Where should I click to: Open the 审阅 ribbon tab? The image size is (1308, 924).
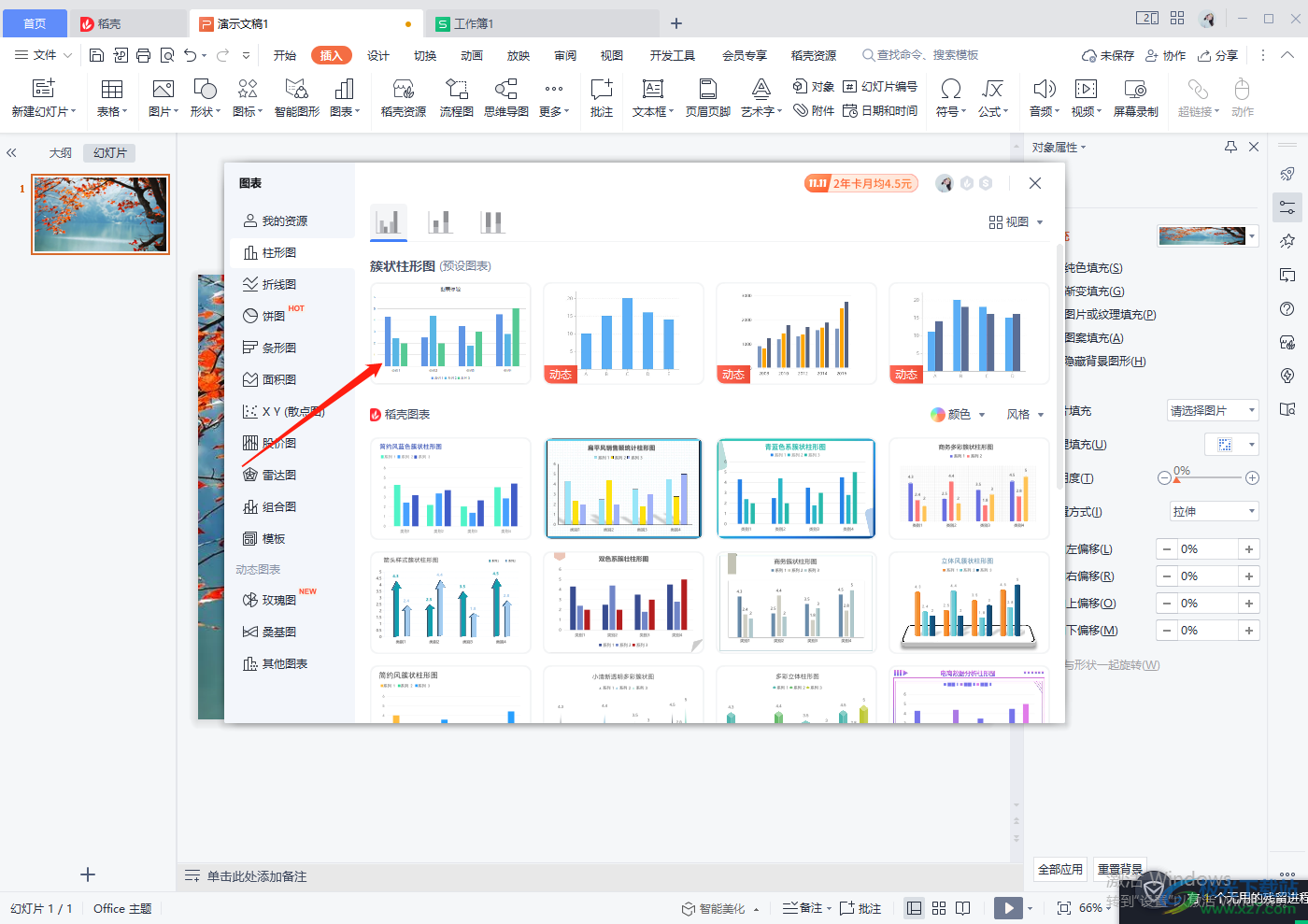(x=565, y=55)
